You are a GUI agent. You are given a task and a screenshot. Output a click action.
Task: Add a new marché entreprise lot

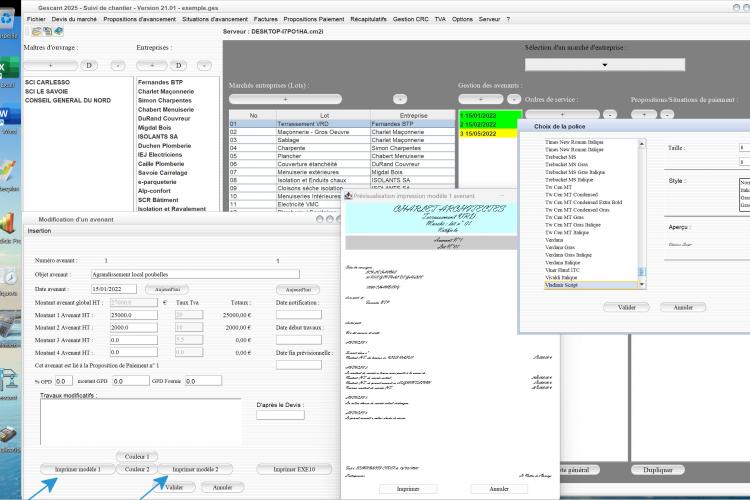(286, 99)
